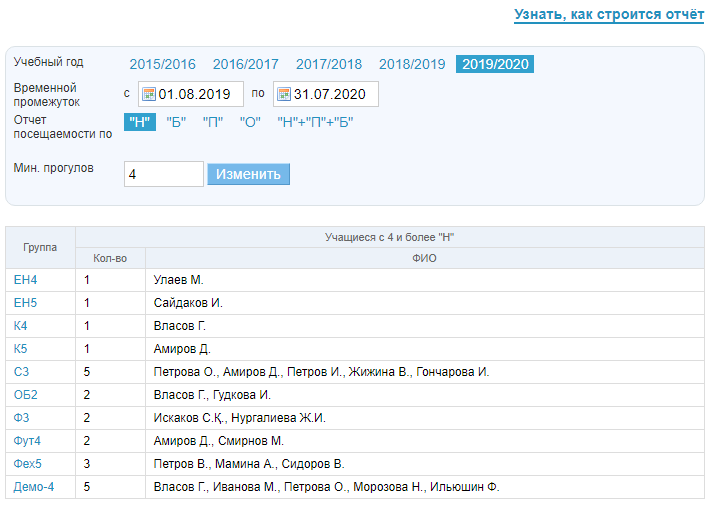Image resolution: width=713 pixels, height=505 pixels.
Task: Select the 2015/2016 school year
Action: coord(162,64)
